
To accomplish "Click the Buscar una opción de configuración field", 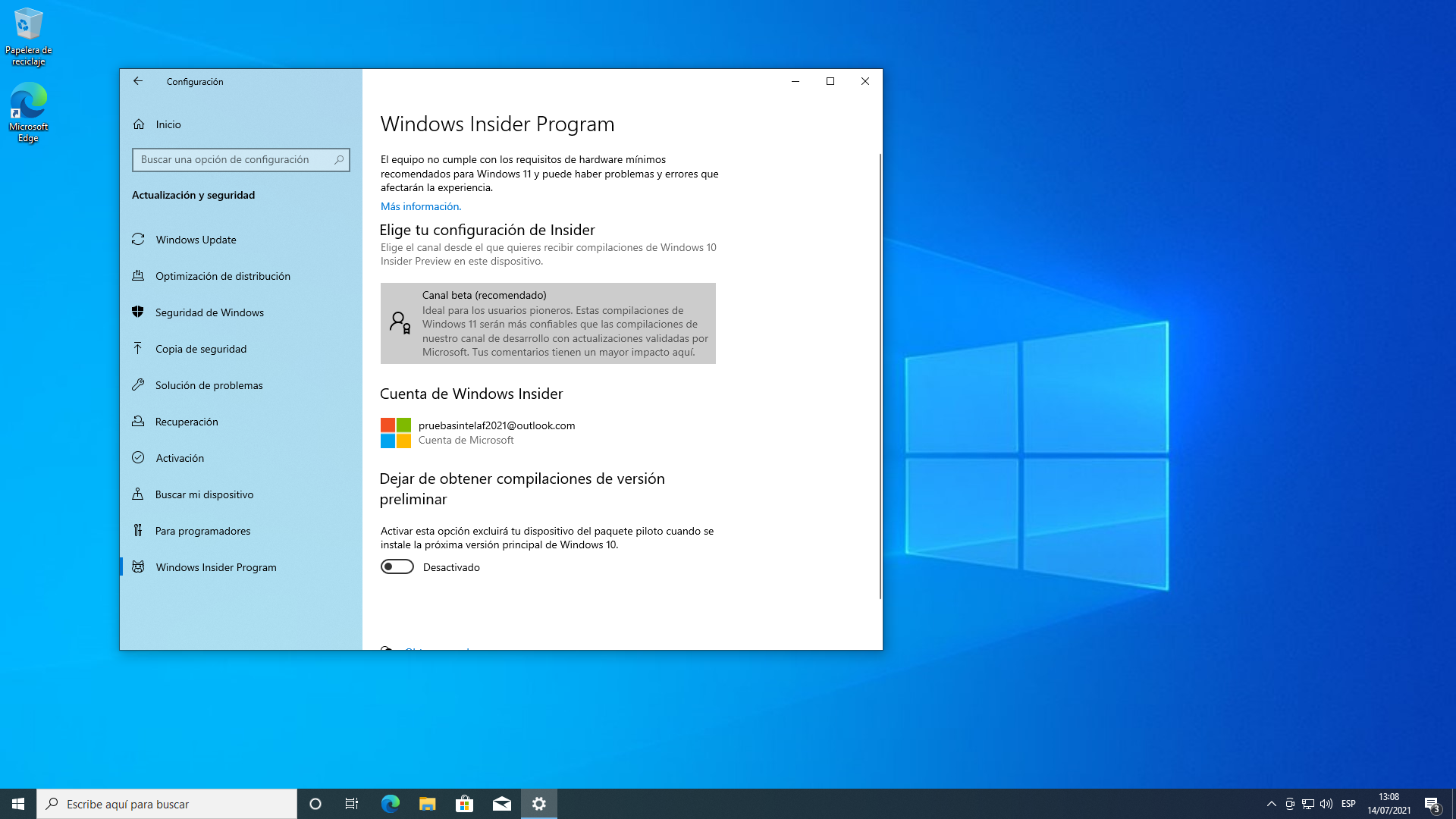I will [x=231, y=160].
